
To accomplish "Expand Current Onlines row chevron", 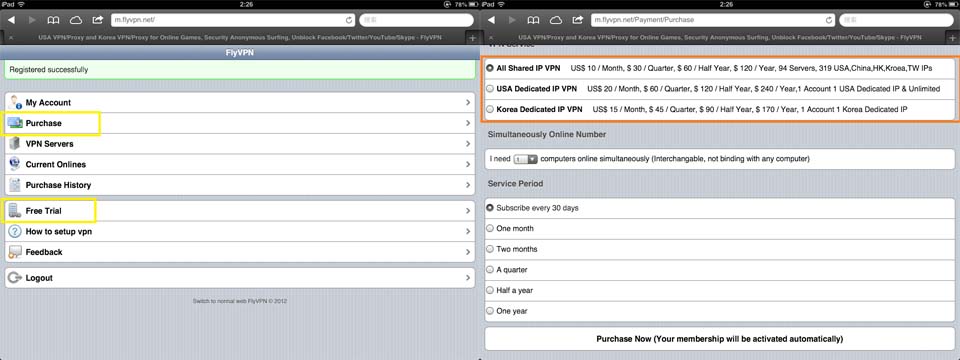I will coord(468,164).
